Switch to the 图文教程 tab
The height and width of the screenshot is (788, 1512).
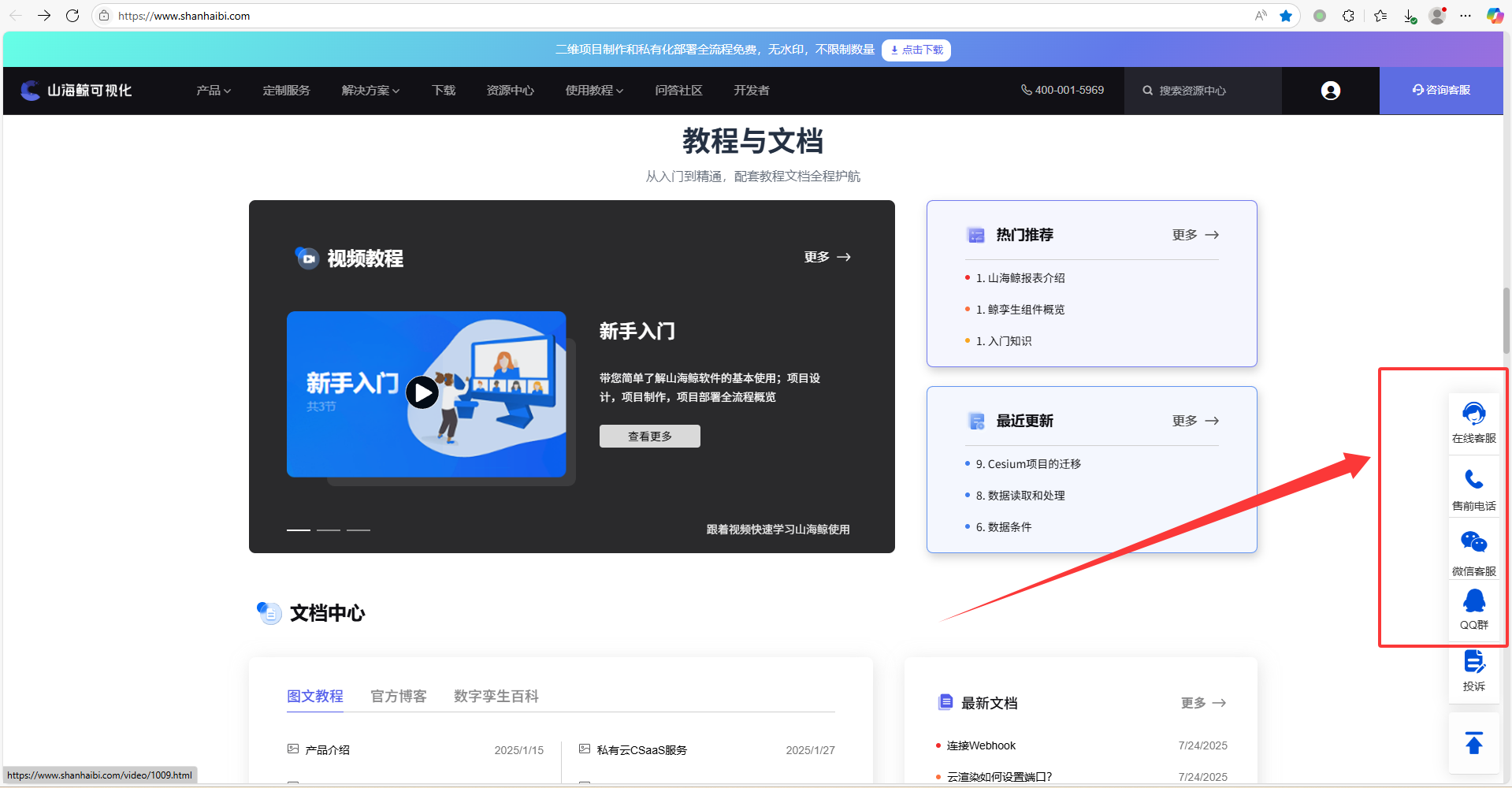[x=315, y=697]
